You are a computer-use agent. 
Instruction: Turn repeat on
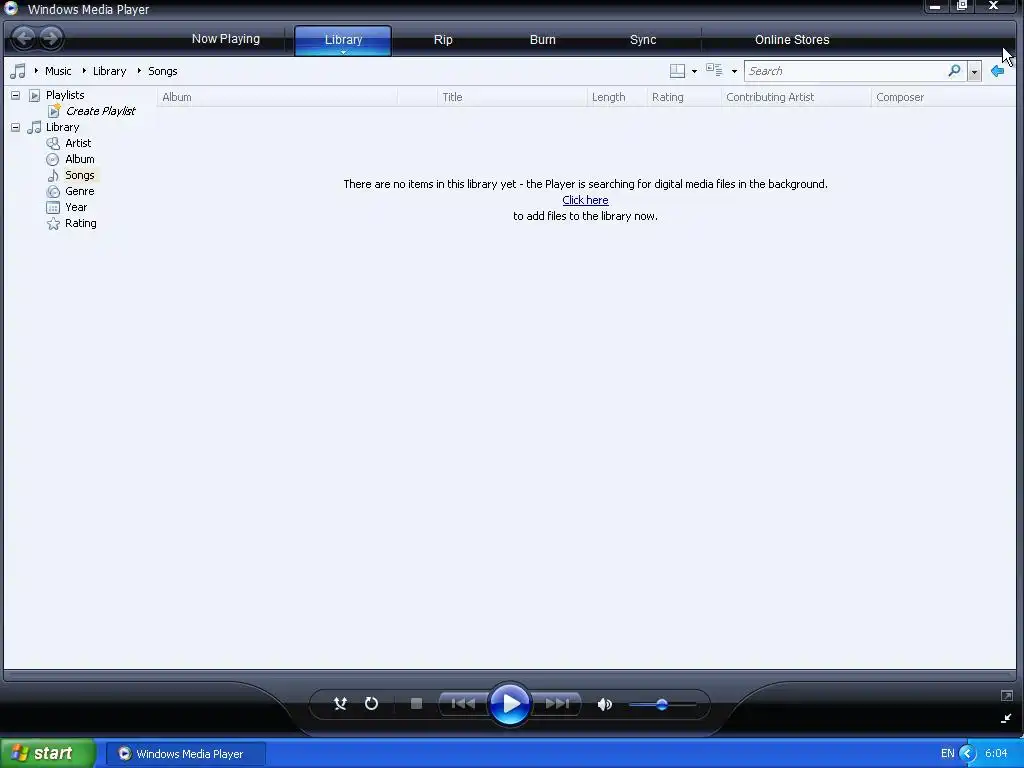tap(371, 703)
